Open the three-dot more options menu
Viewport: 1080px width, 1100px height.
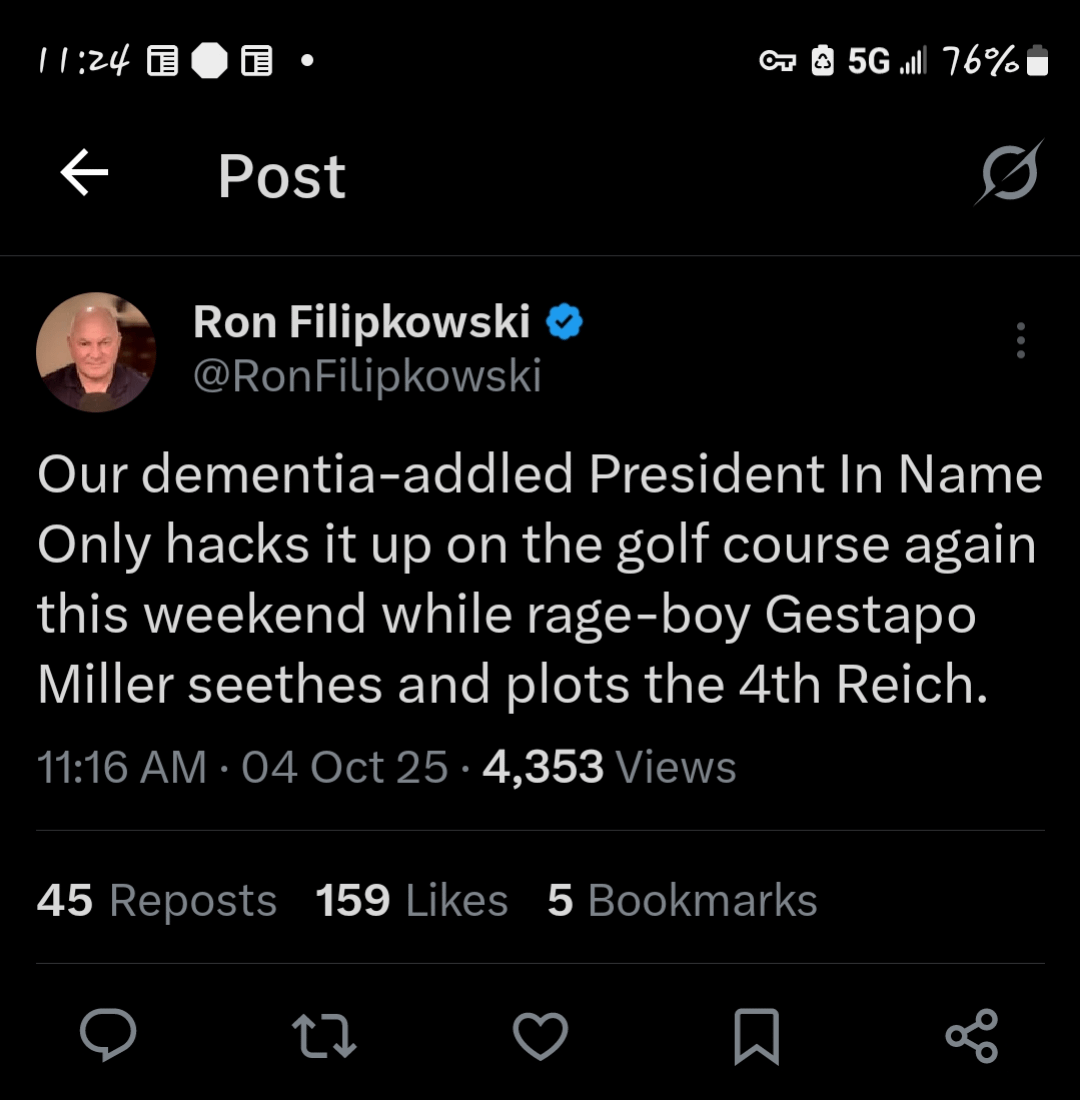tap(1020, 341)
